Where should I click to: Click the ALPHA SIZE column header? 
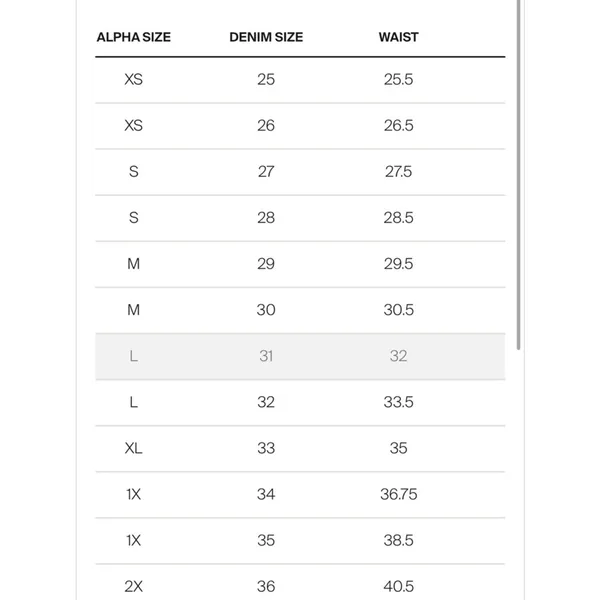[x=134, y=37]
